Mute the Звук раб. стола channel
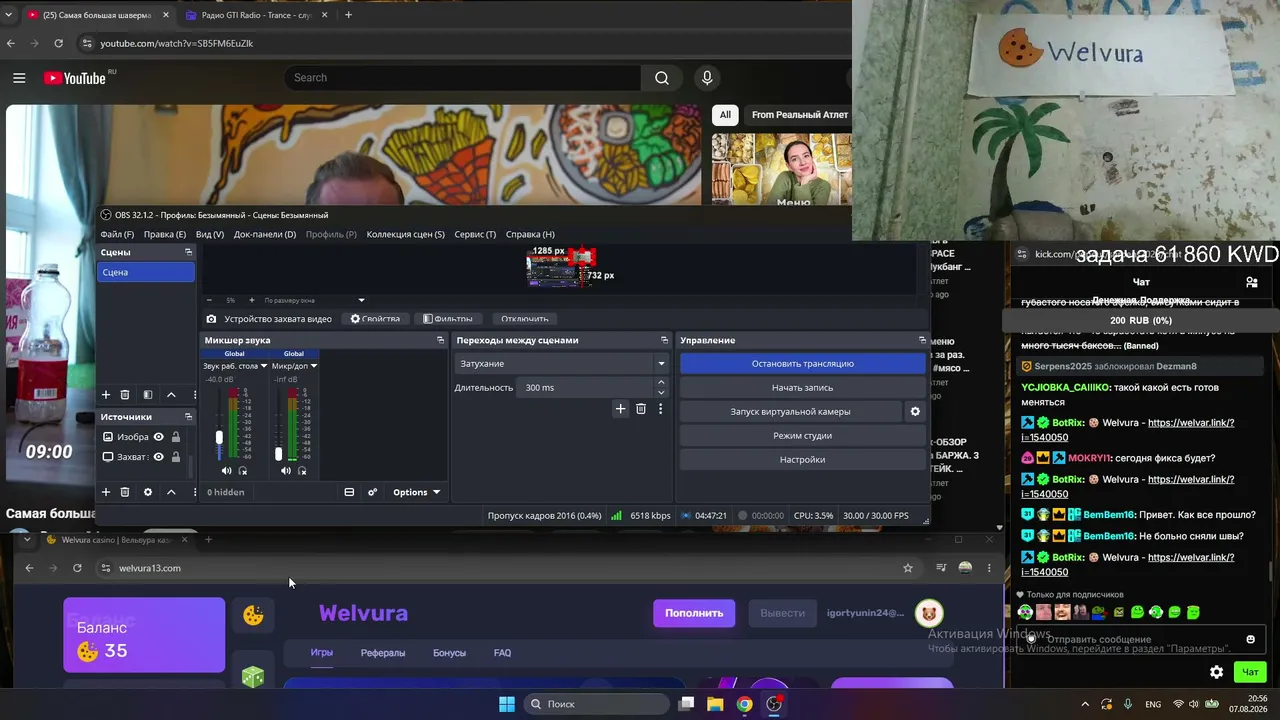1280x720 pixels. pos(226,471)
